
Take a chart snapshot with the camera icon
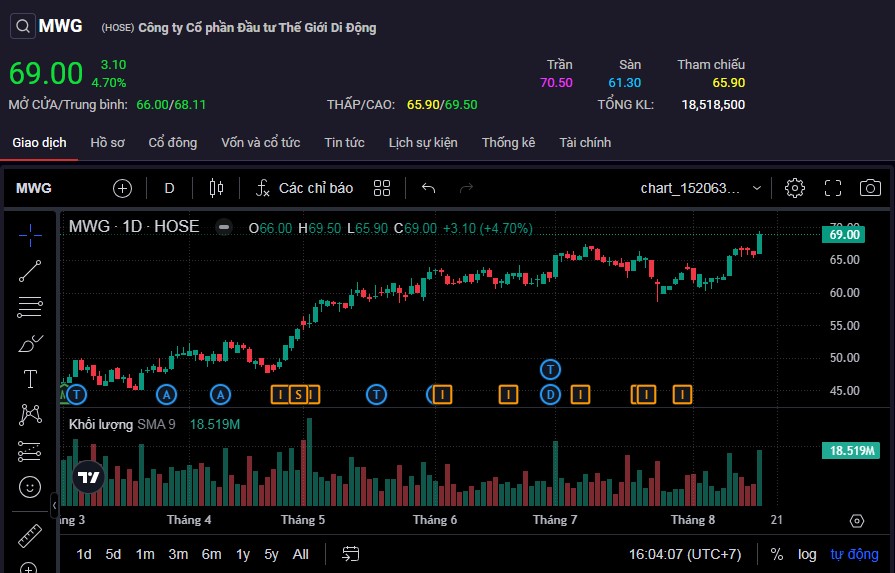(870, 188)
